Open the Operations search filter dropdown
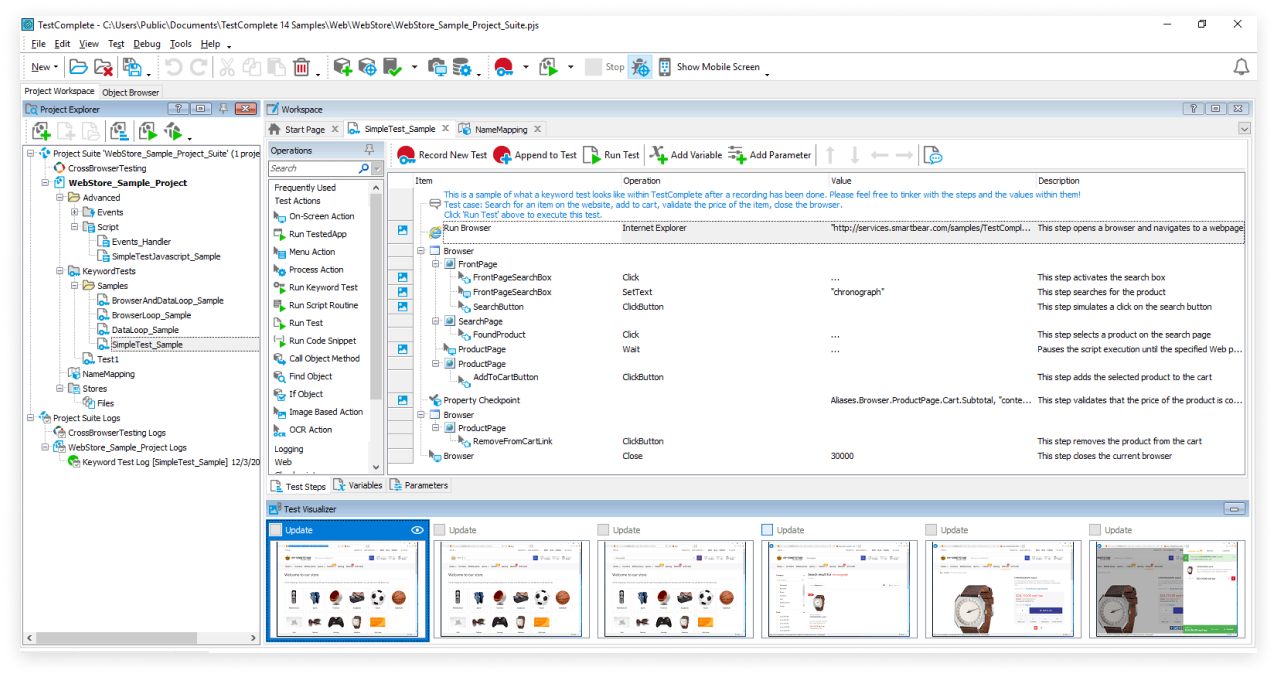Screen dimensions: 1277x677 tap(377, 169)
